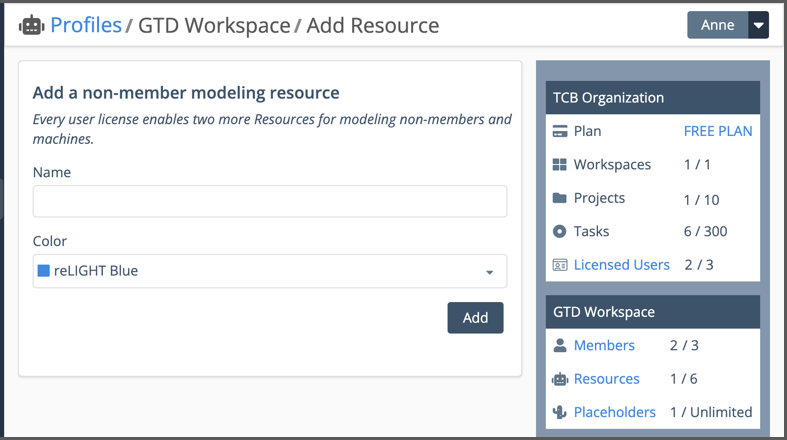The height and width of the screenshot is (440, 787).
Task: Click the Members person icon
Action: coord(560,346)
